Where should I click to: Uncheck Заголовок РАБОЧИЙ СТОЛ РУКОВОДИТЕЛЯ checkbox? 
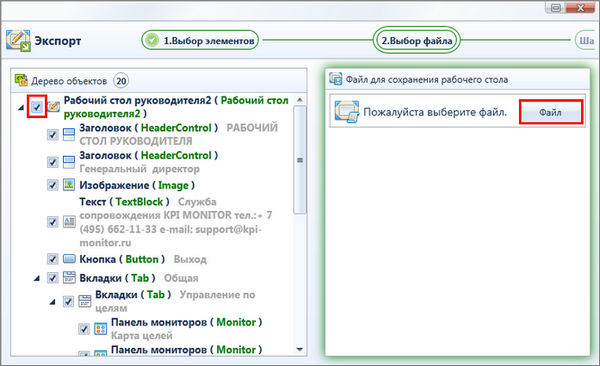click(52, 134)
